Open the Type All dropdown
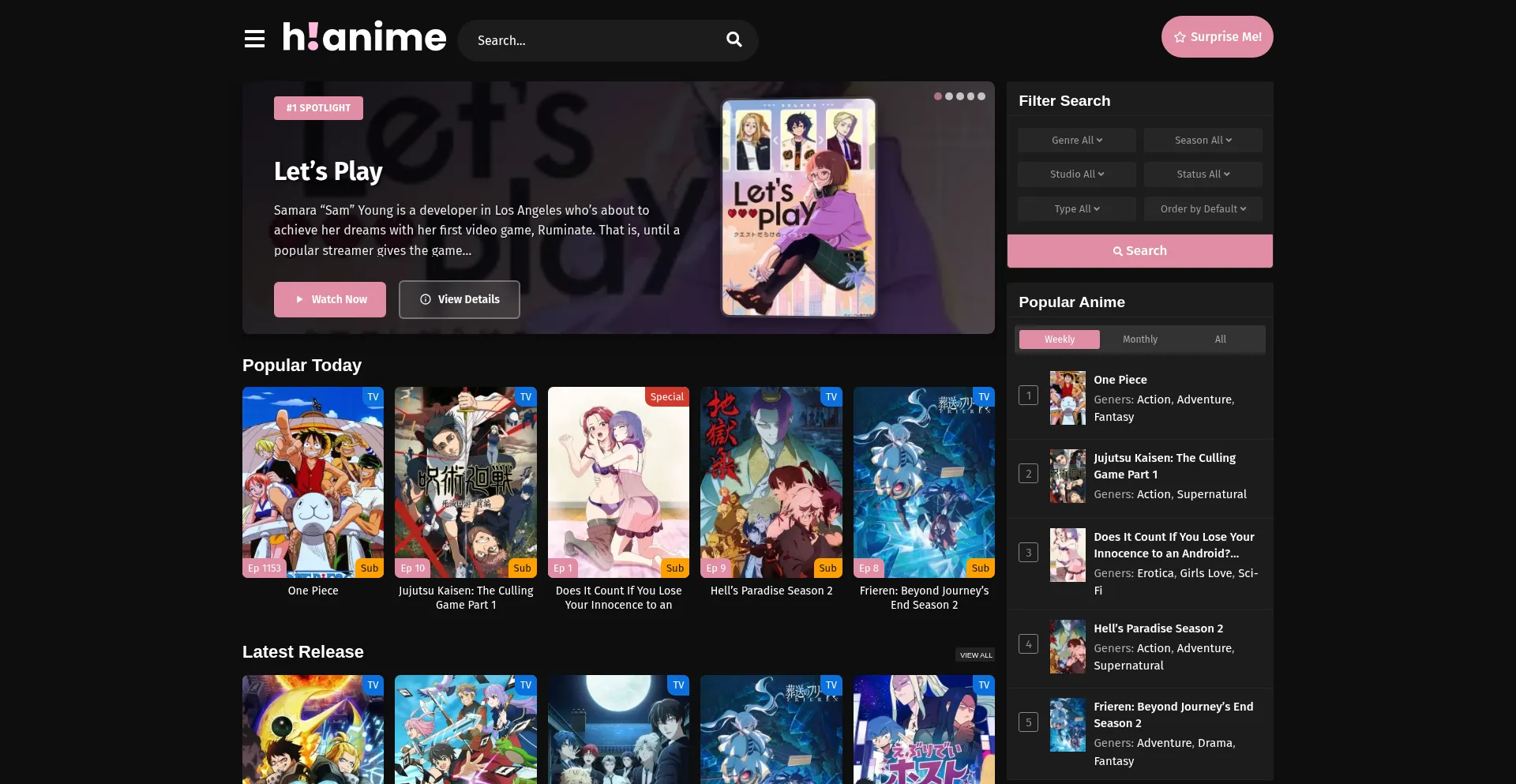 click(x=1077, y=208)
